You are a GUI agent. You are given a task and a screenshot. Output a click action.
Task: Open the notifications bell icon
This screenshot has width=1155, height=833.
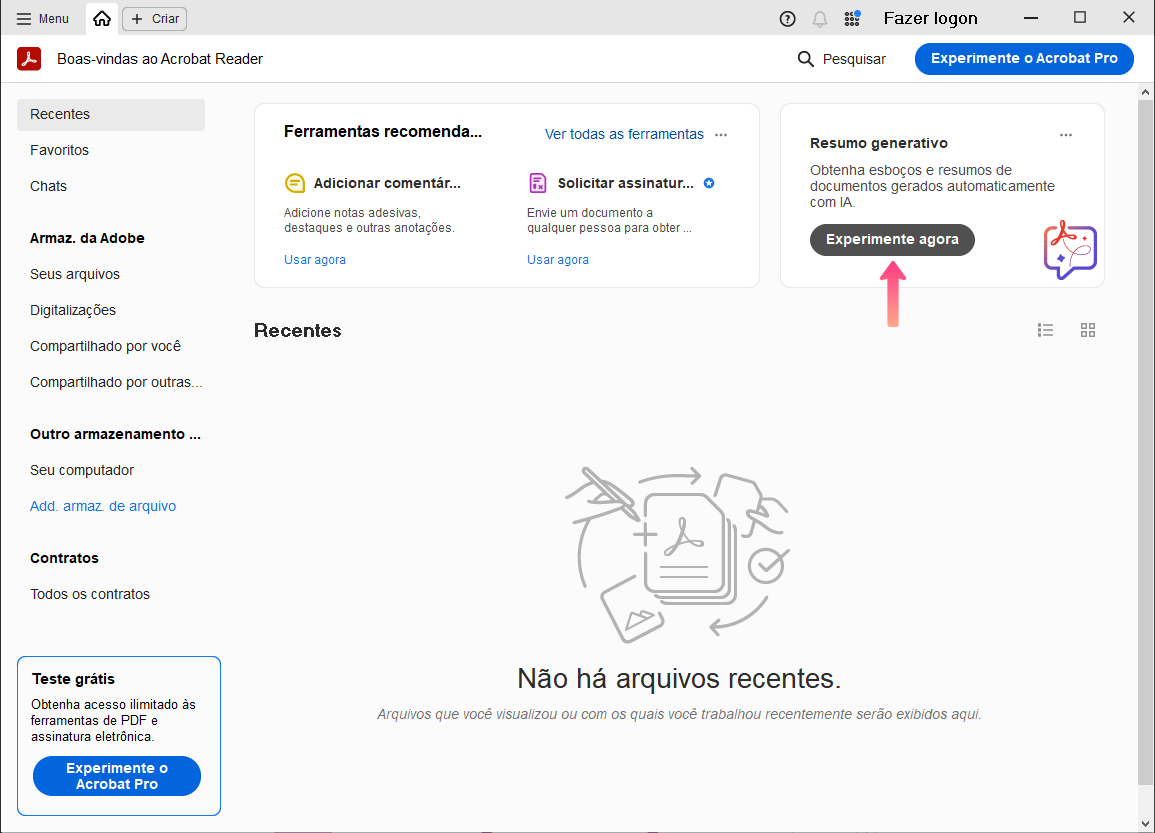(x=820, y=19)
